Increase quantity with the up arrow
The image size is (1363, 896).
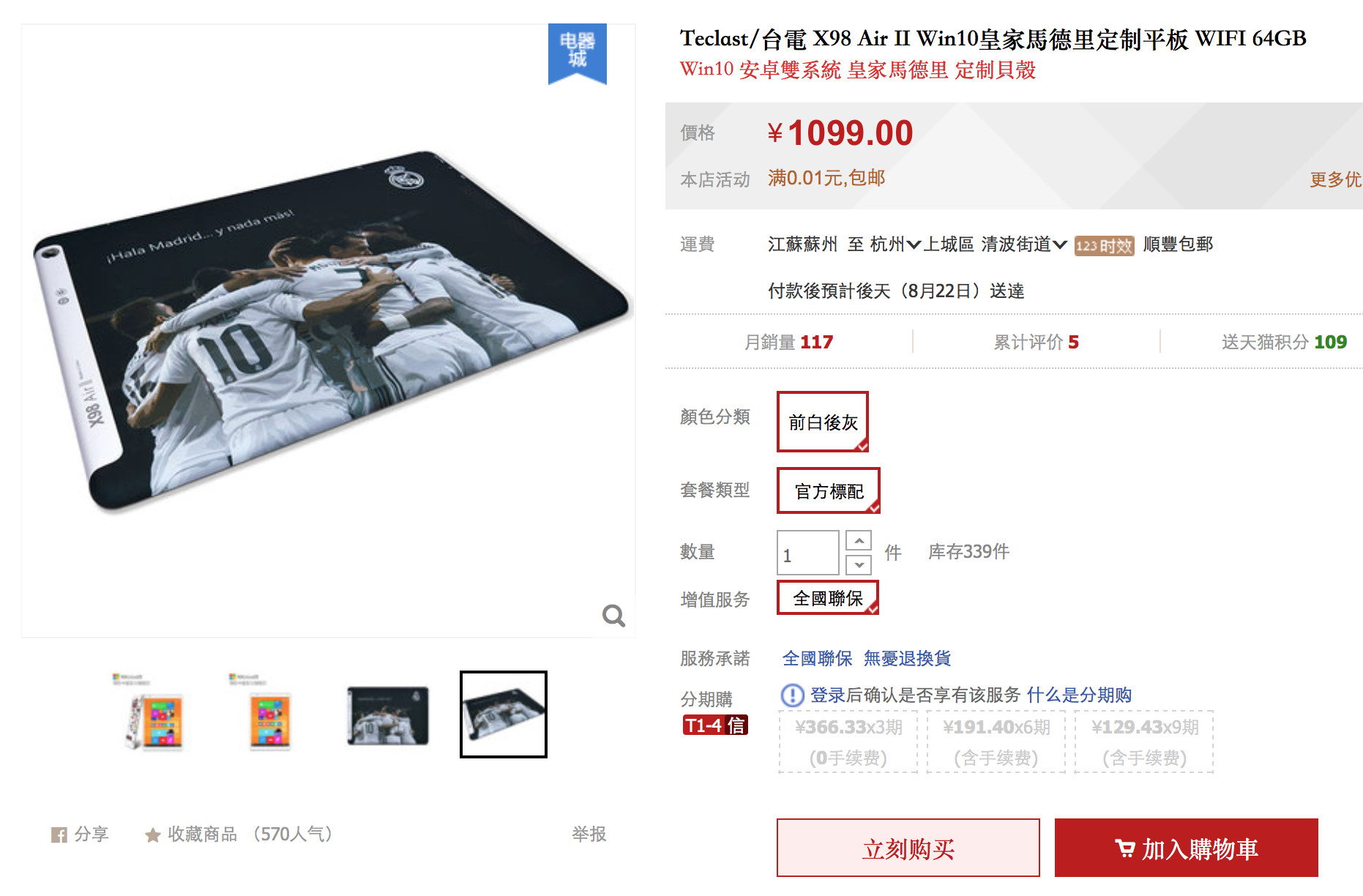coord(859,540)
